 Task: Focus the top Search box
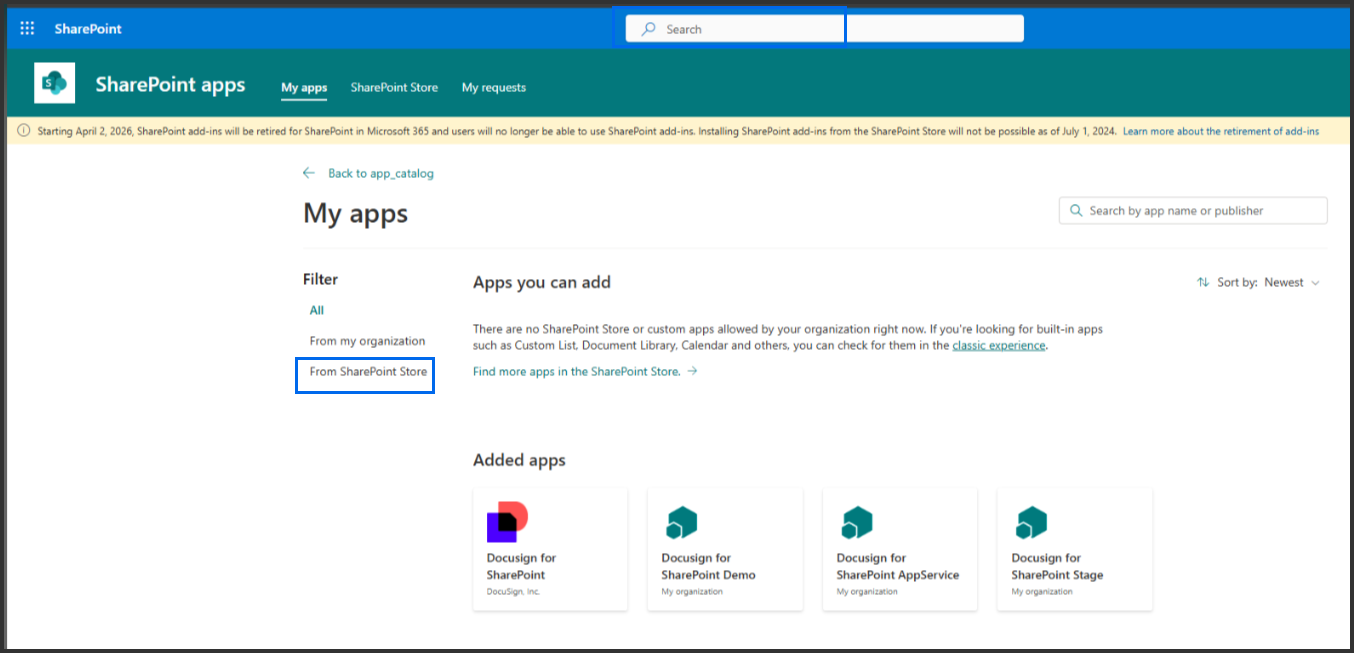point(825,29)
